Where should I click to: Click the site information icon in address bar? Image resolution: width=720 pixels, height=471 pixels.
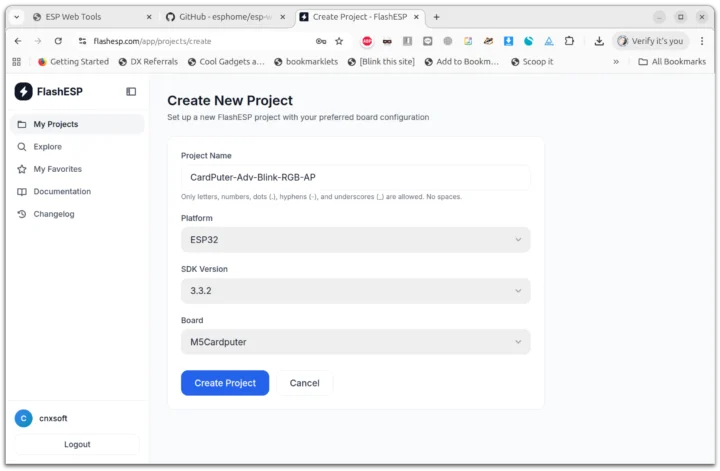pos(83,41)
